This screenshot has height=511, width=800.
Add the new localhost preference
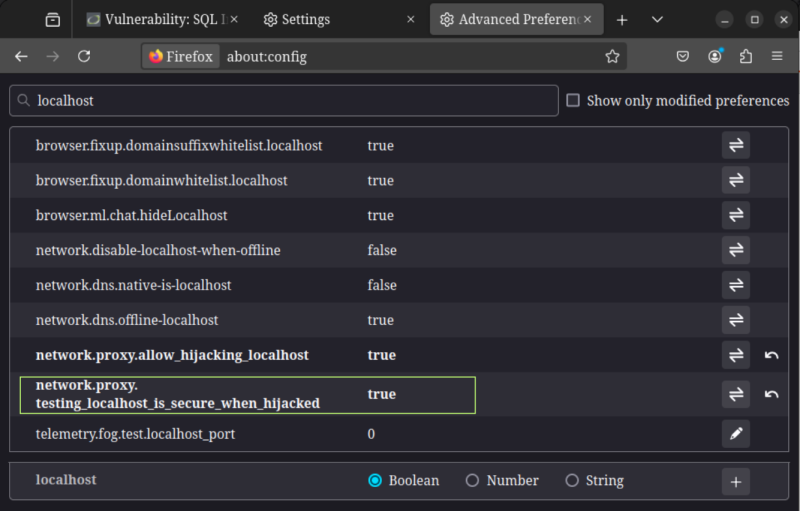click(x=736, y=481)
